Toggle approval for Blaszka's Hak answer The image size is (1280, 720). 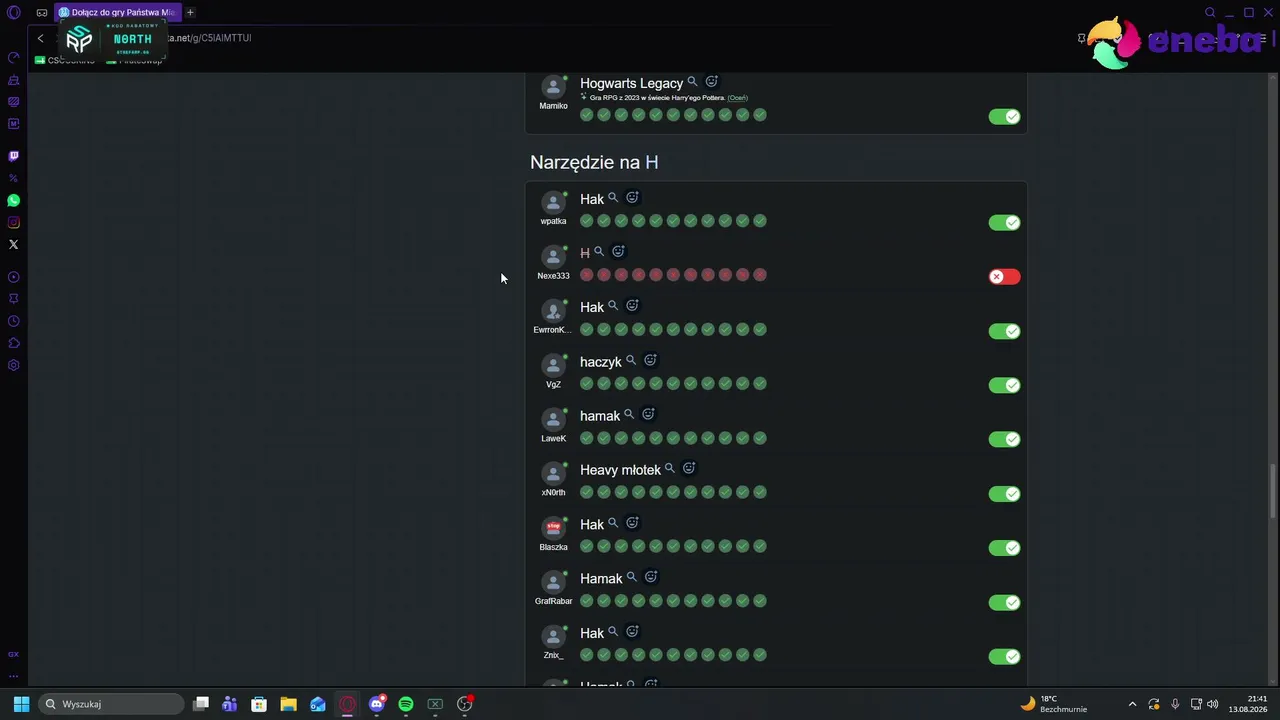click(x=1005, y=548)
